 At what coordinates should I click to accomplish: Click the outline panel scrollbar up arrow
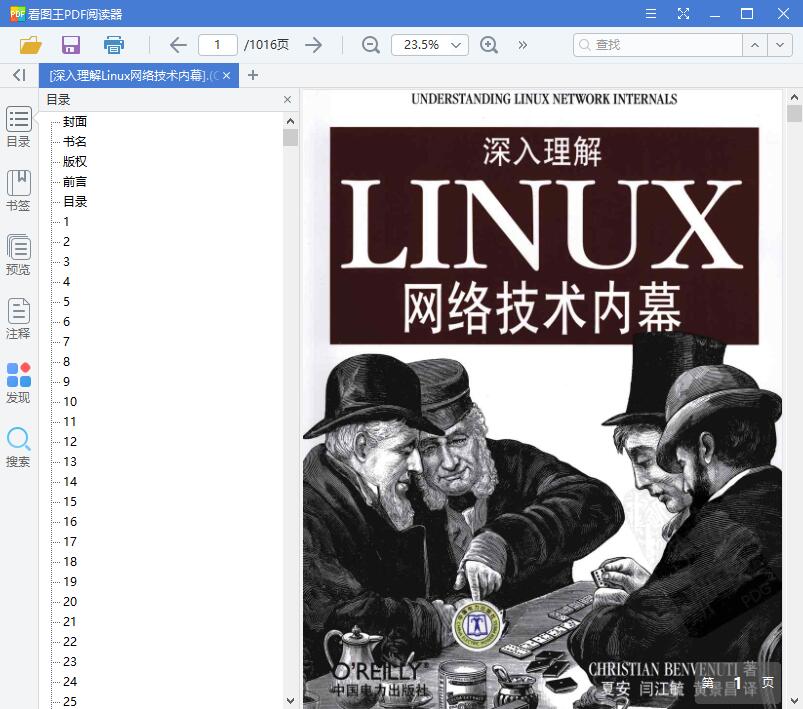[x=290, y=121]
